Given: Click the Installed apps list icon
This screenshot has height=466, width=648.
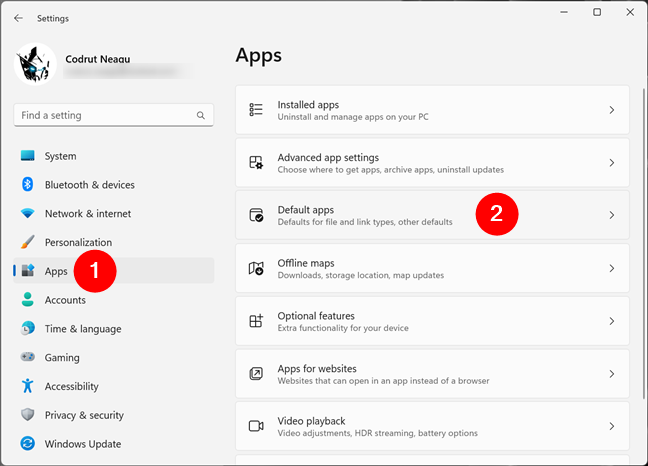Looking at the screenshot, I should [256, 110].
